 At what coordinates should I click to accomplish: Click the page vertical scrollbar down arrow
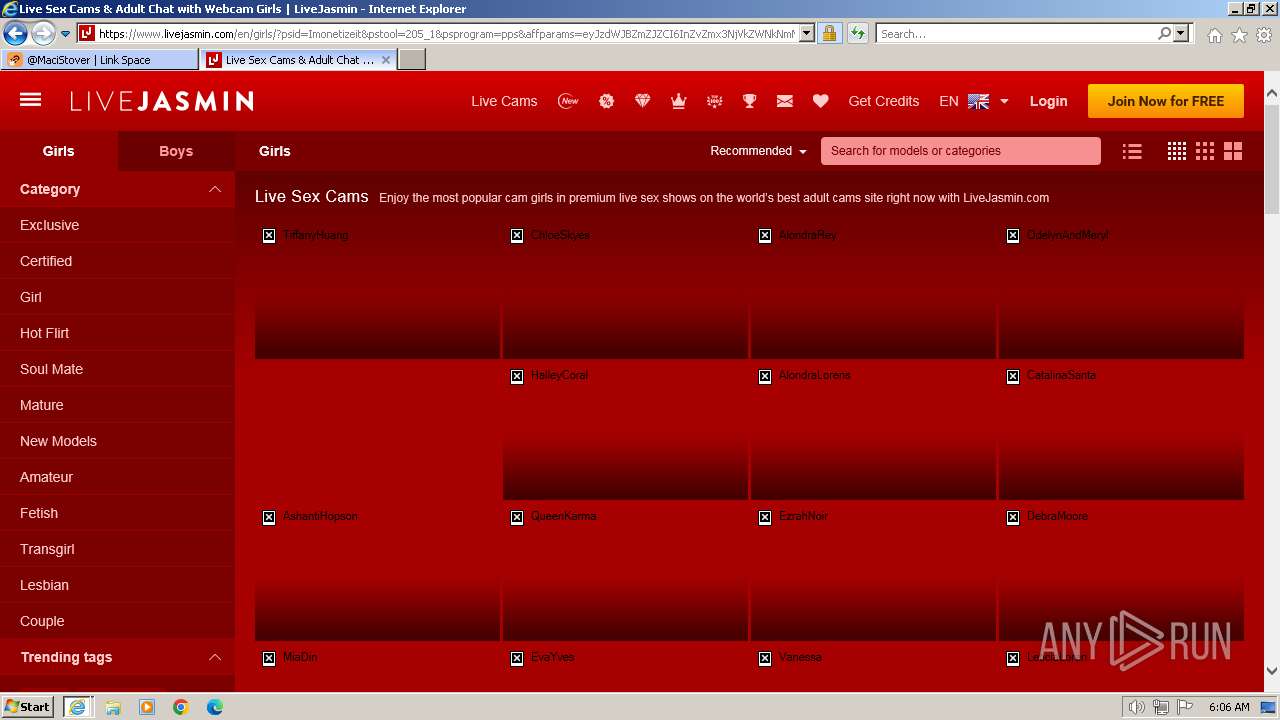(x=1272, y=671)
